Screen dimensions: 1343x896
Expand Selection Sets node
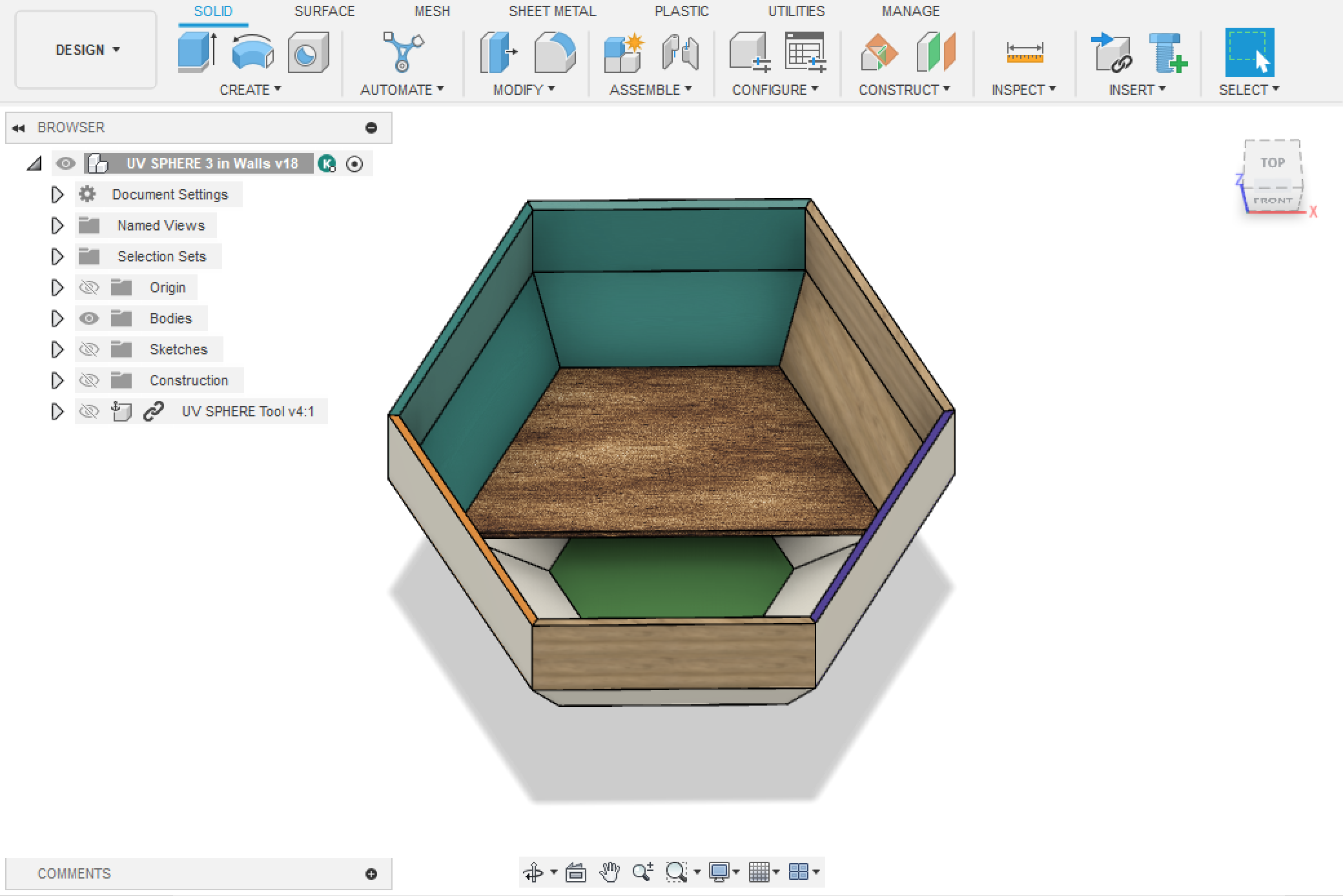point(57,256)
